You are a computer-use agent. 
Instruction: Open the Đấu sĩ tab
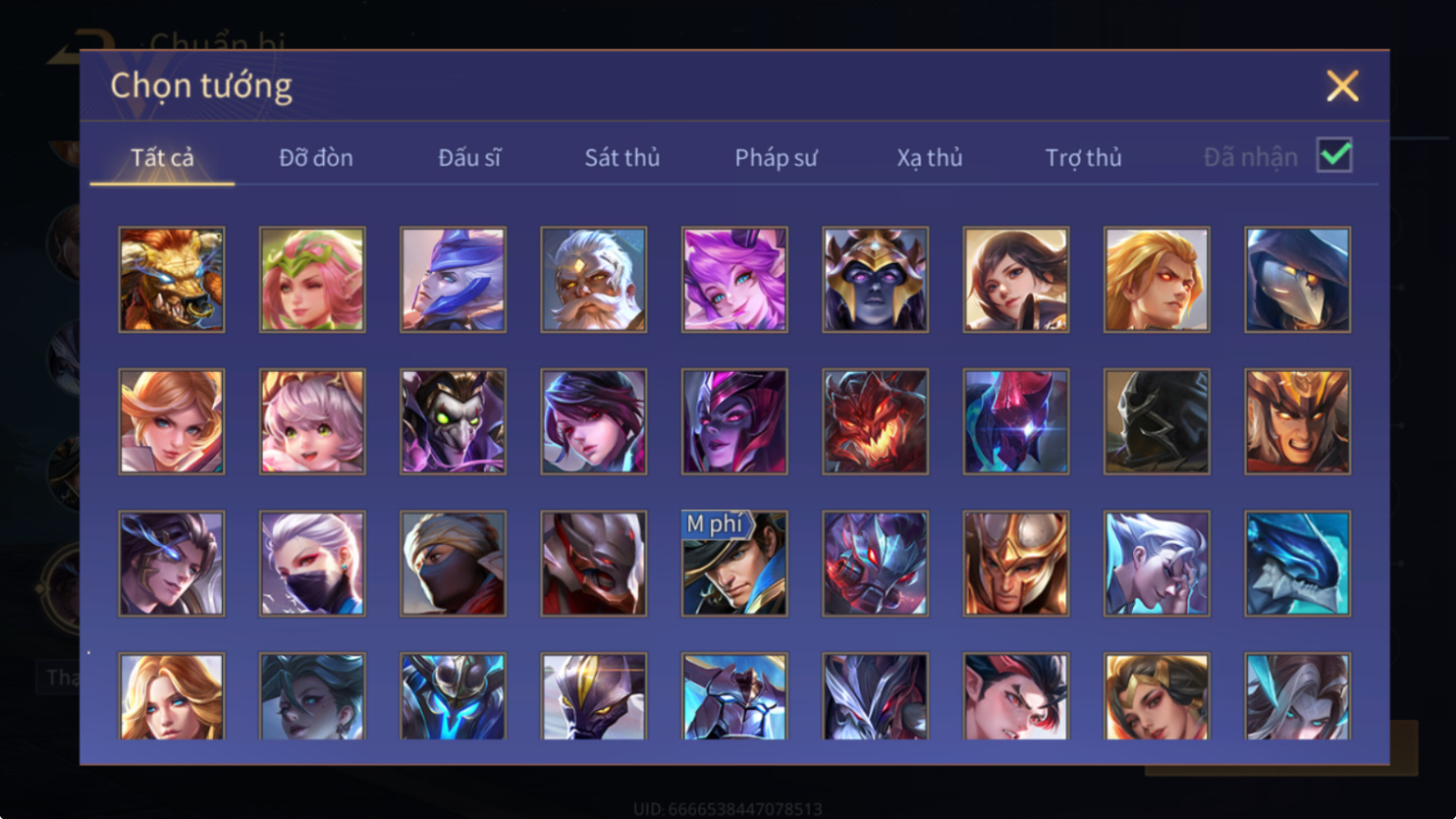[x=469, y=157]
